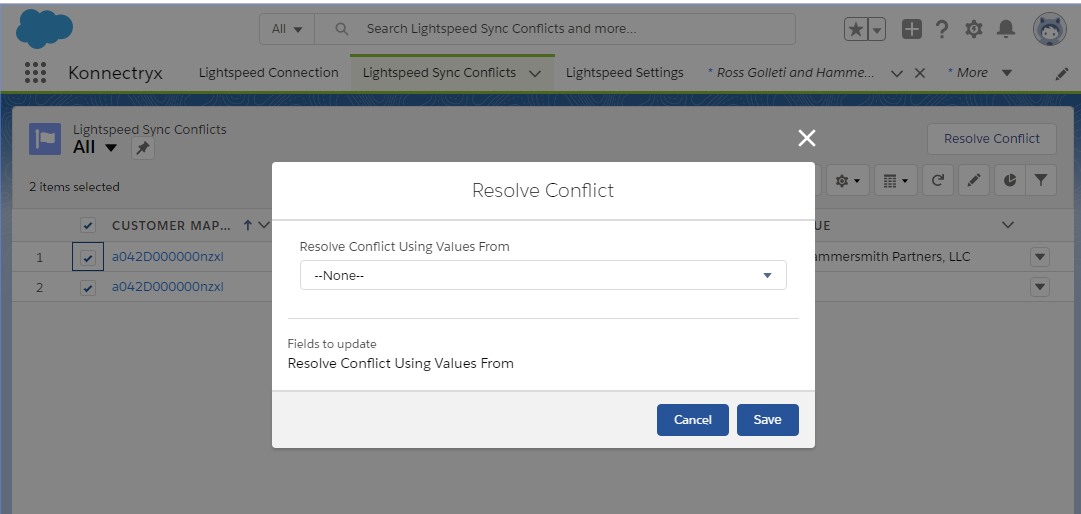Open the Global Actions plus icon
Screen dimensions: 1081x514
tap(911, 29)
